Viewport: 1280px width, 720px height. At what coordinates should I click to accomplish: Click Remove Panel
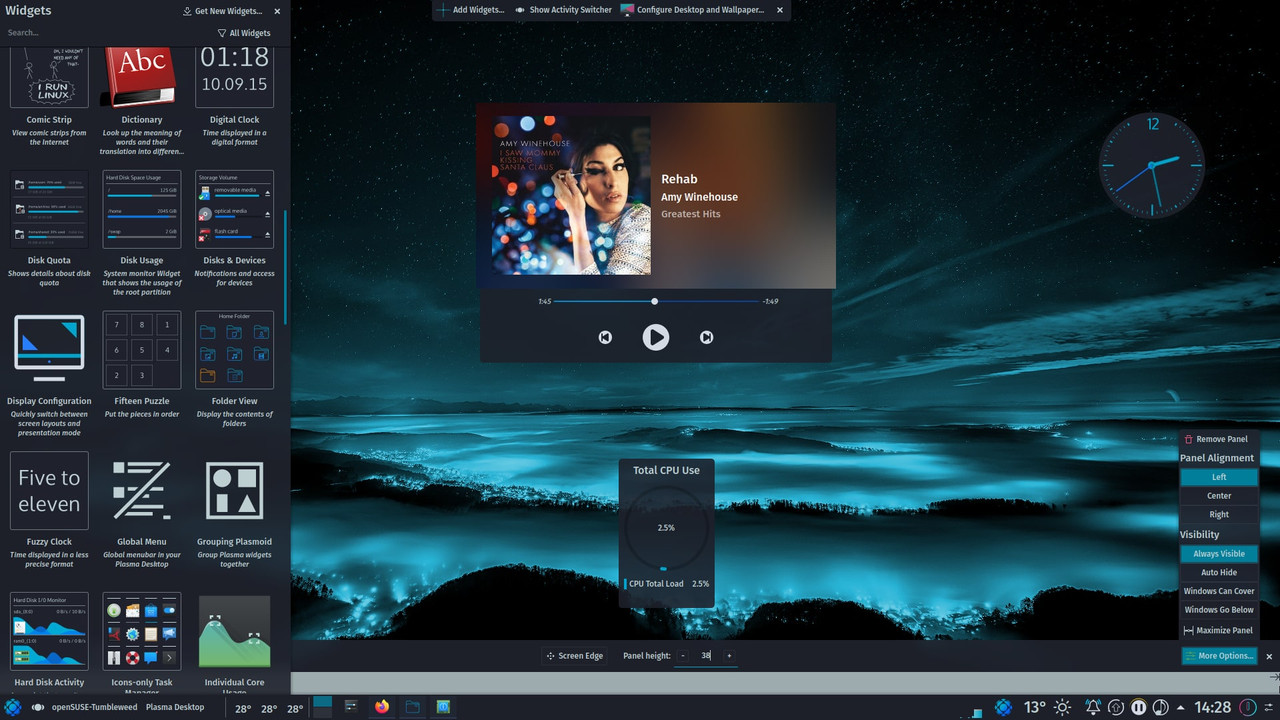pos(1217,439)
